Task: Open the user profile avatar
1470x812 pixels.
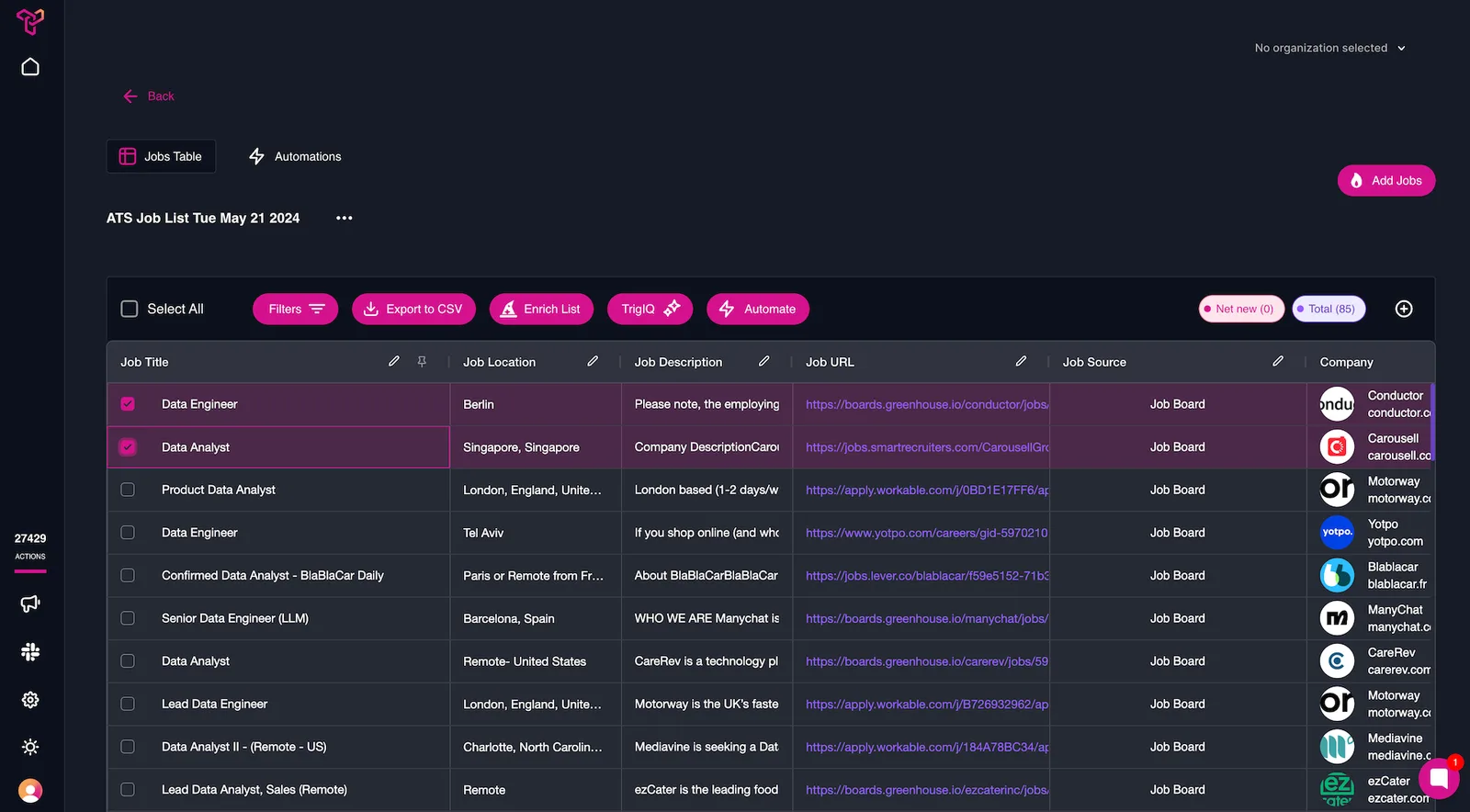Action: pyautogui.click(x=30, y=791)
